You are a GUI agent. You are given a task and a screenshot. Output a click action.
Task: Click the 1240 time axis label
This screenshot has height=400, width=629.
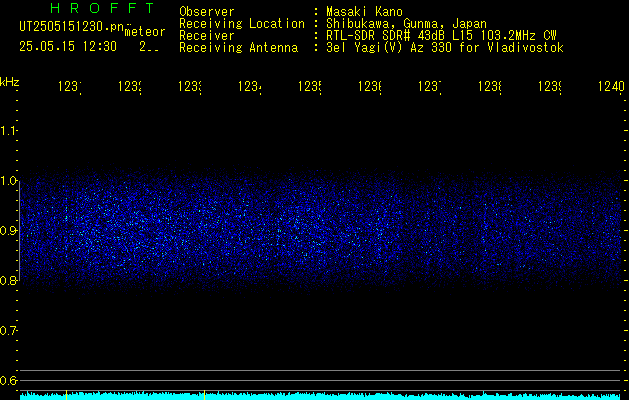611,86
